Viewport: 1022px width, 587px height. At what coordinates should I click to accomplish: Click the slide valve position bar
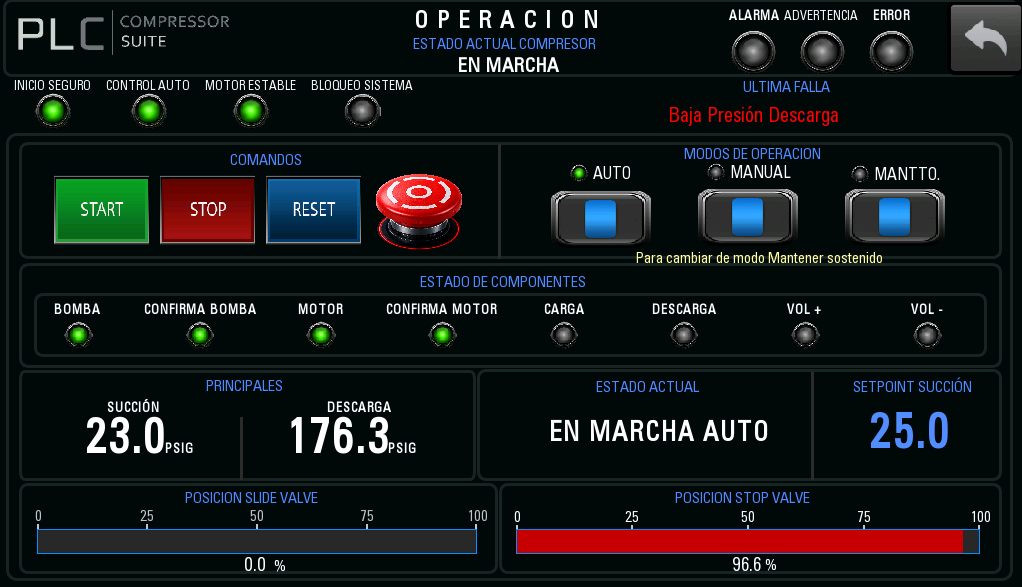257,541
